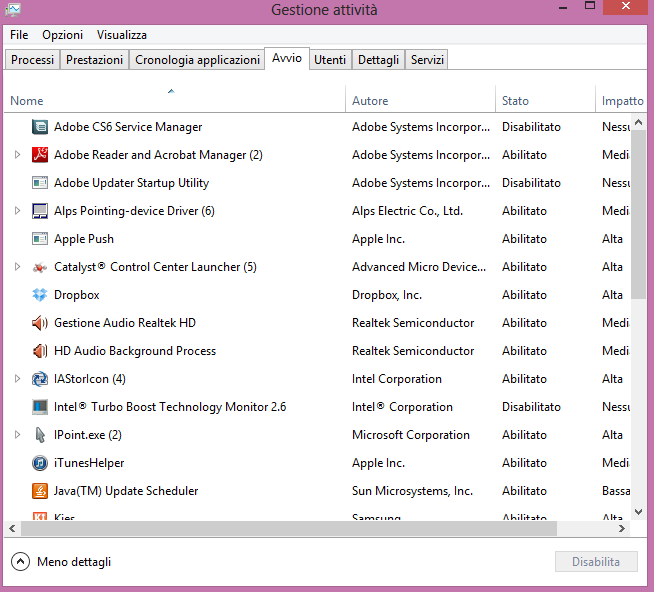Sort by the Nome column header

pos(174,101)
